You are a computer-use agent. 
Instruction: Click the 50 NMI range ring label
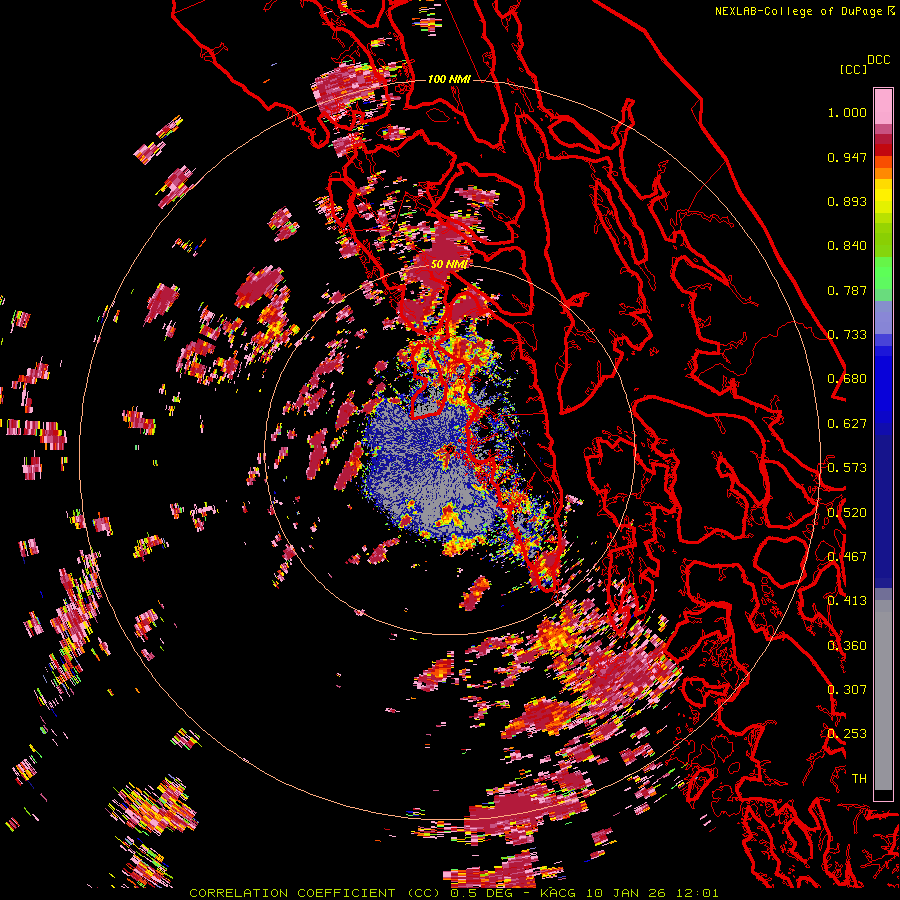tap(449, 264)
